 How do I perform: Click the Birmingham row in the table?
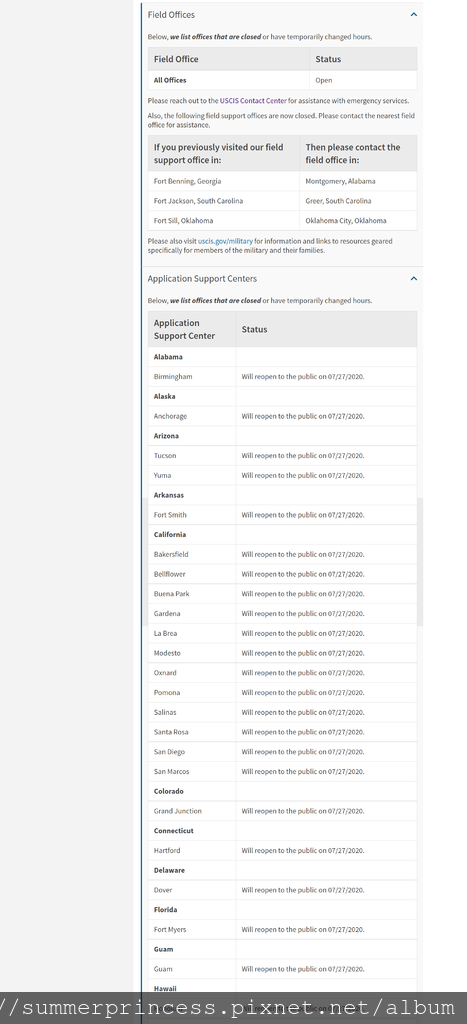click(282, 377)
